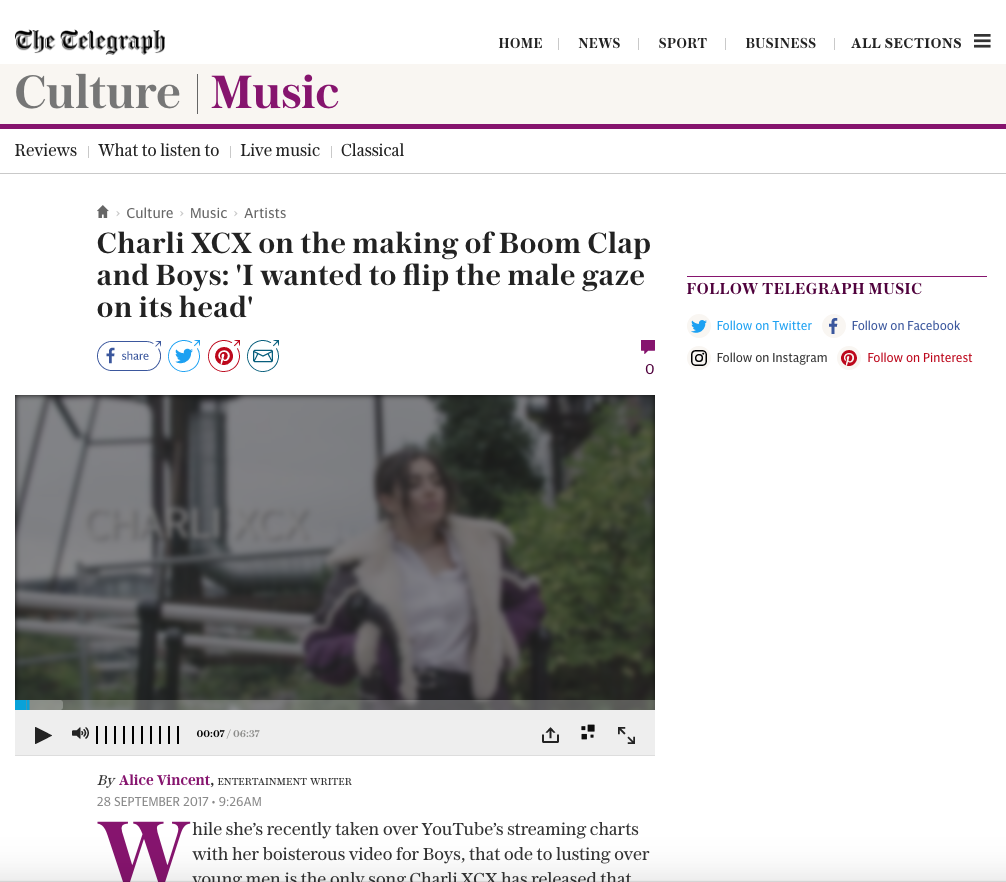
Task: Adjust the video volume bars
Action: [137, 734]
